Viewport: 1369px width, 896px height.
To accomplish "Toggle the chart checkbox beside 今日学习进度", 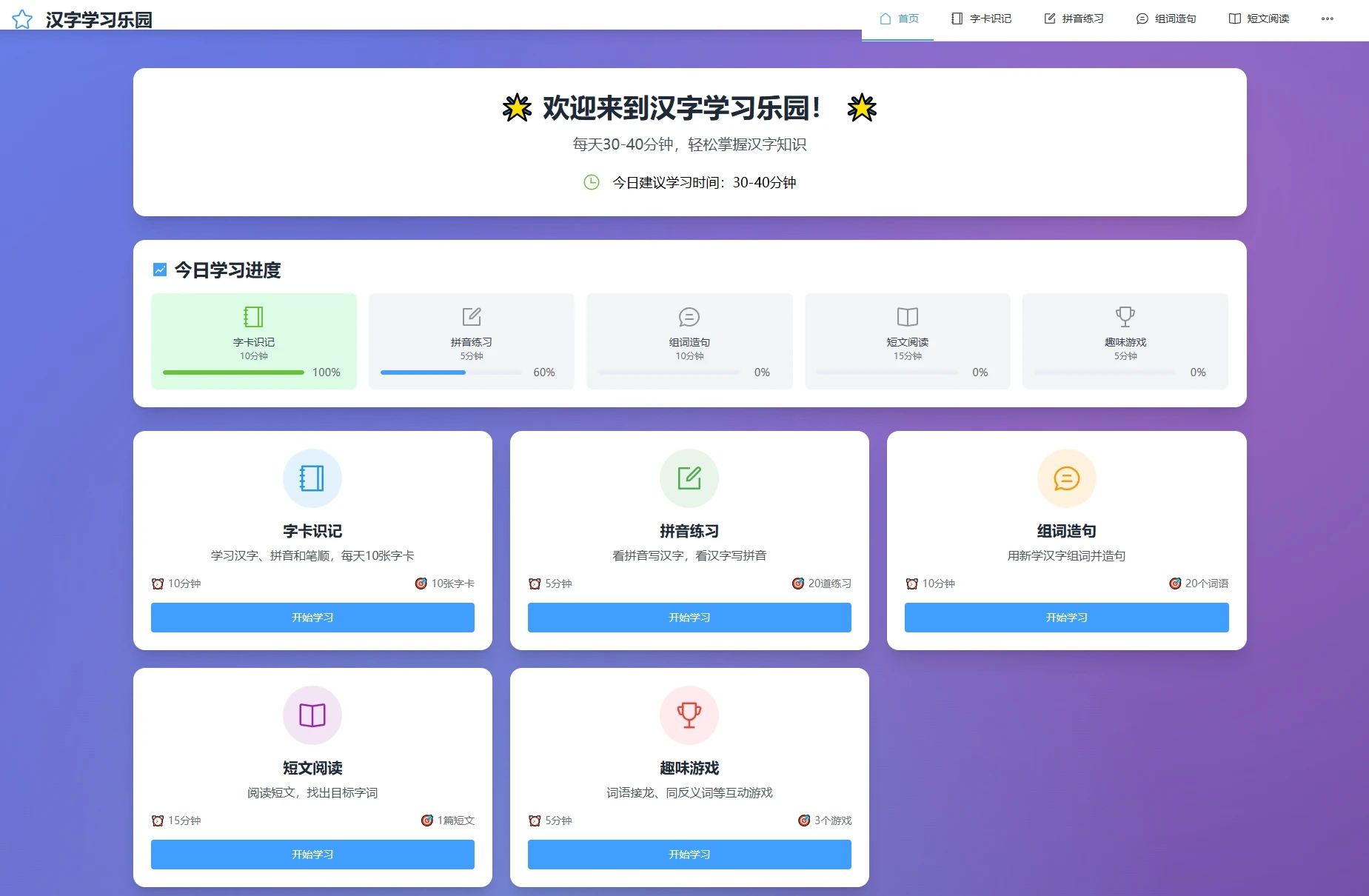I will pyautogui.click(x=158, y=270).
